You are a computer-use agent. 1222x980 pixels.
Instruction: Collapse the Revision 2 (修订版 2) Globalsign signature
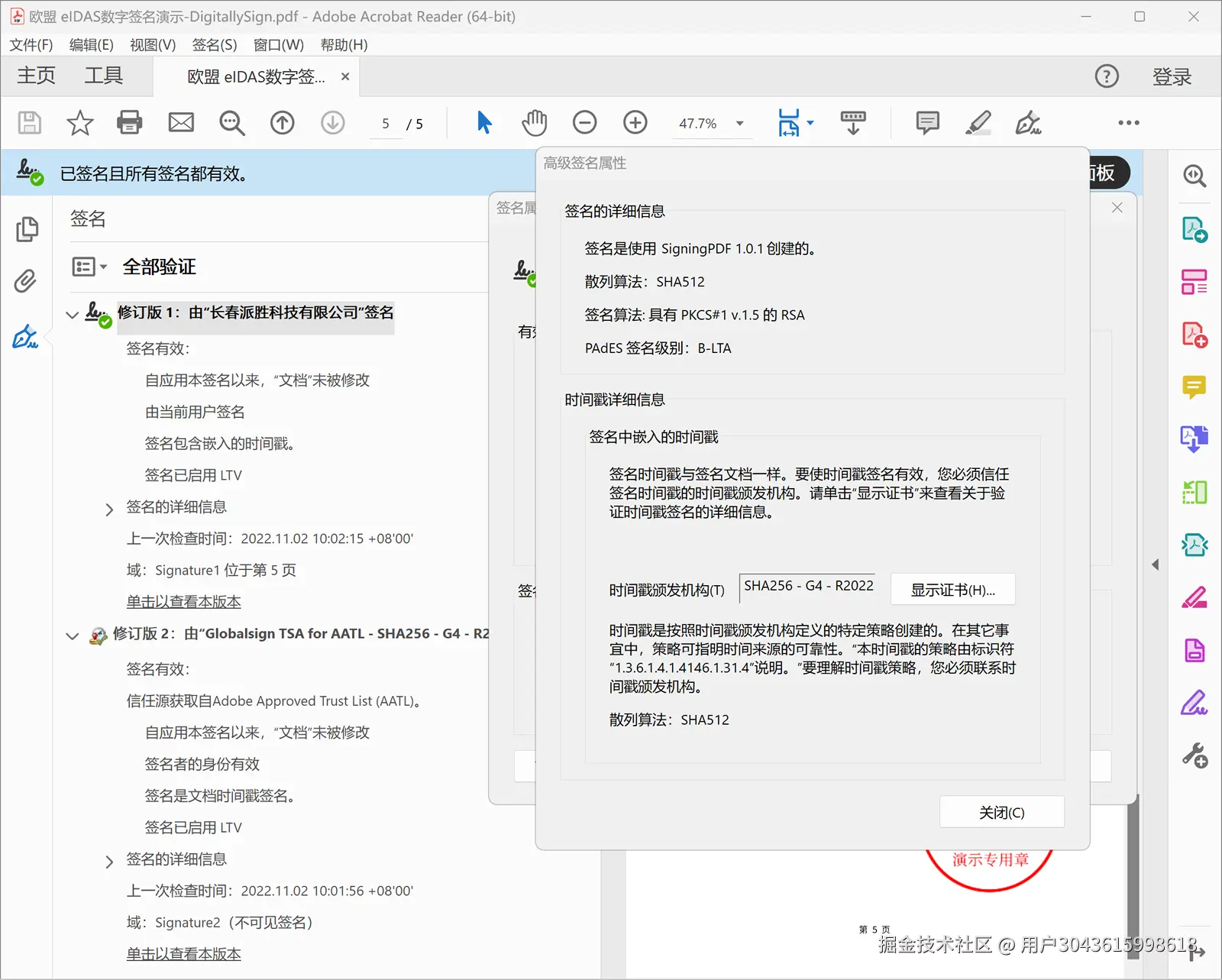click(x=73, y=636)
